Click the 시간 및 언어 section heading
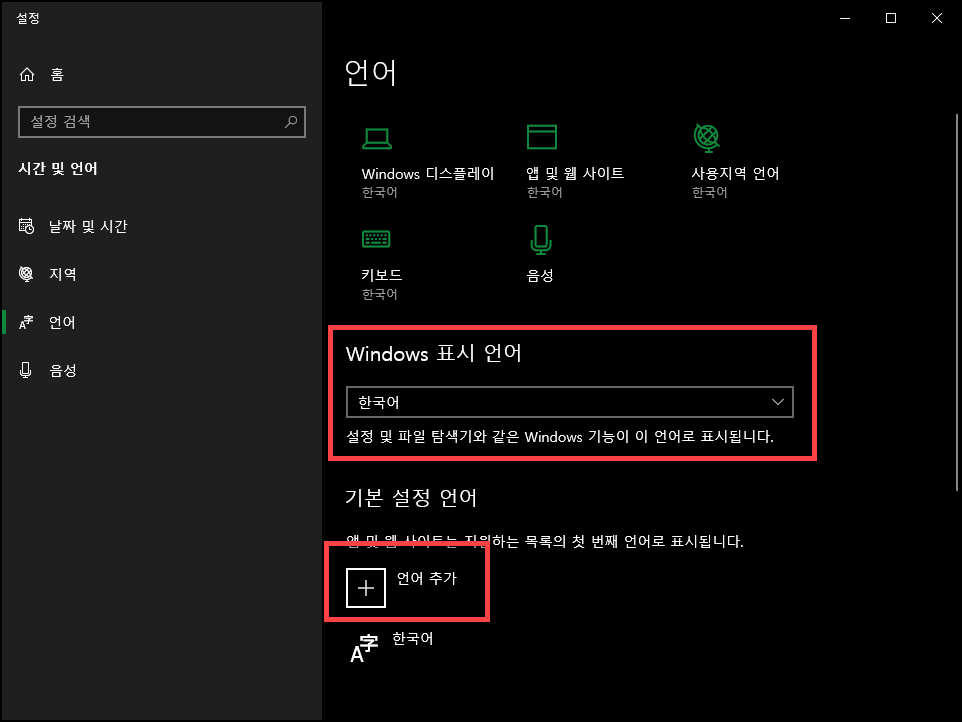Viewport: 962px width, 722px height. coord(58,169)
